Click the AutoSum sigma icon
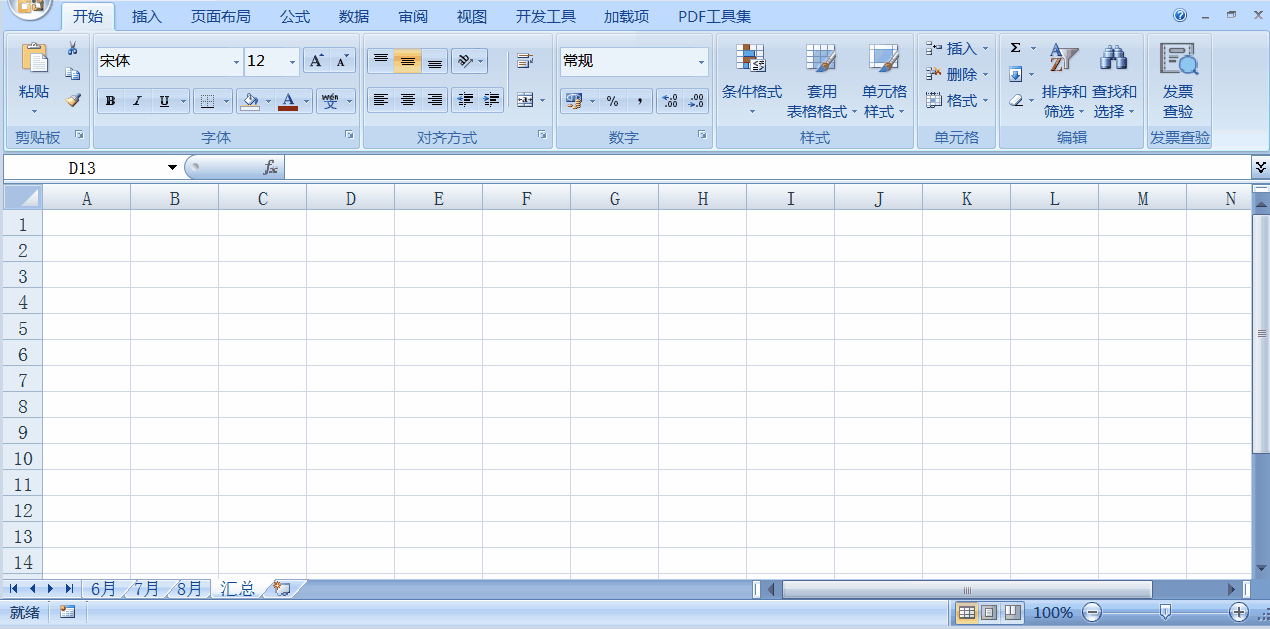 point(1016,48)
